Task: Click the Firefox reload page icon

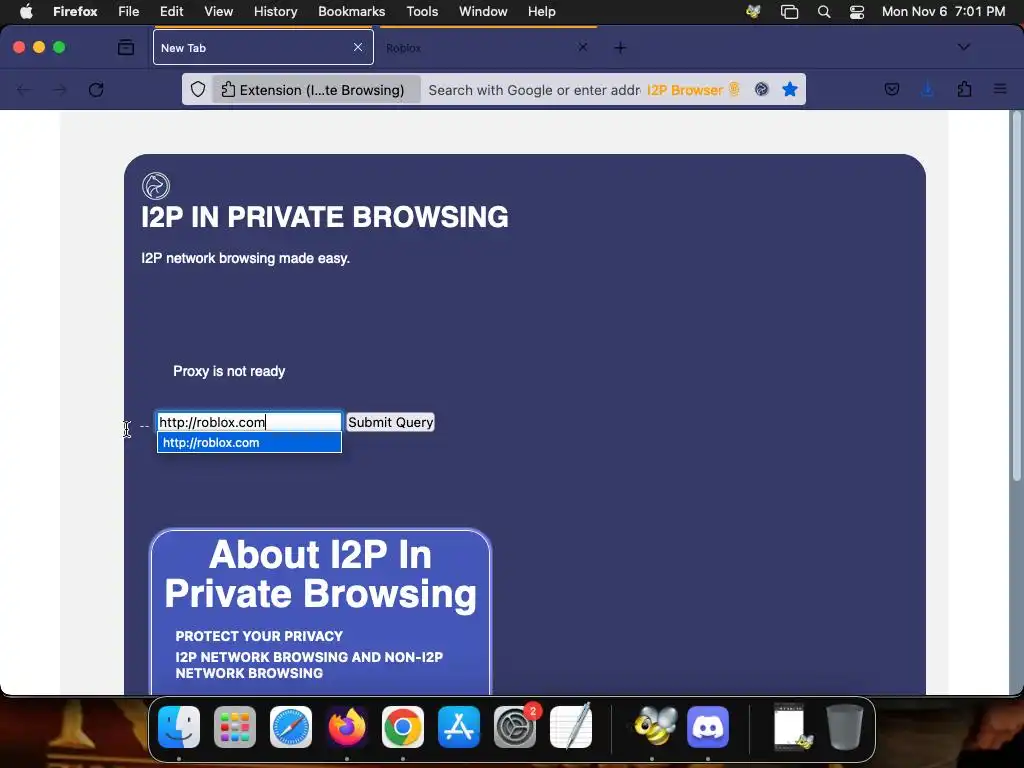Action: click(x=96, y=89)
